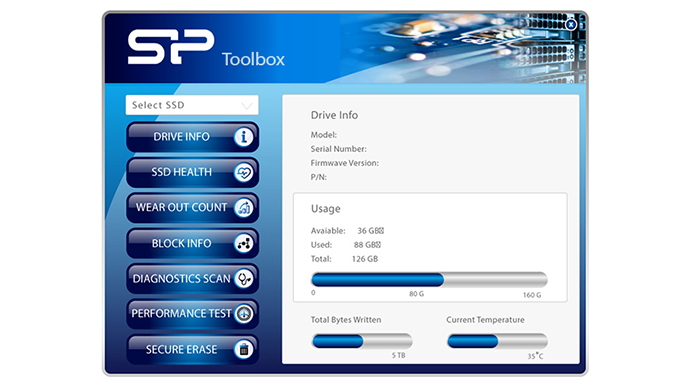Screen dimensions: 690x386
Task: Click the WEAR OUT COUNT button
Action: pos(192,208)
